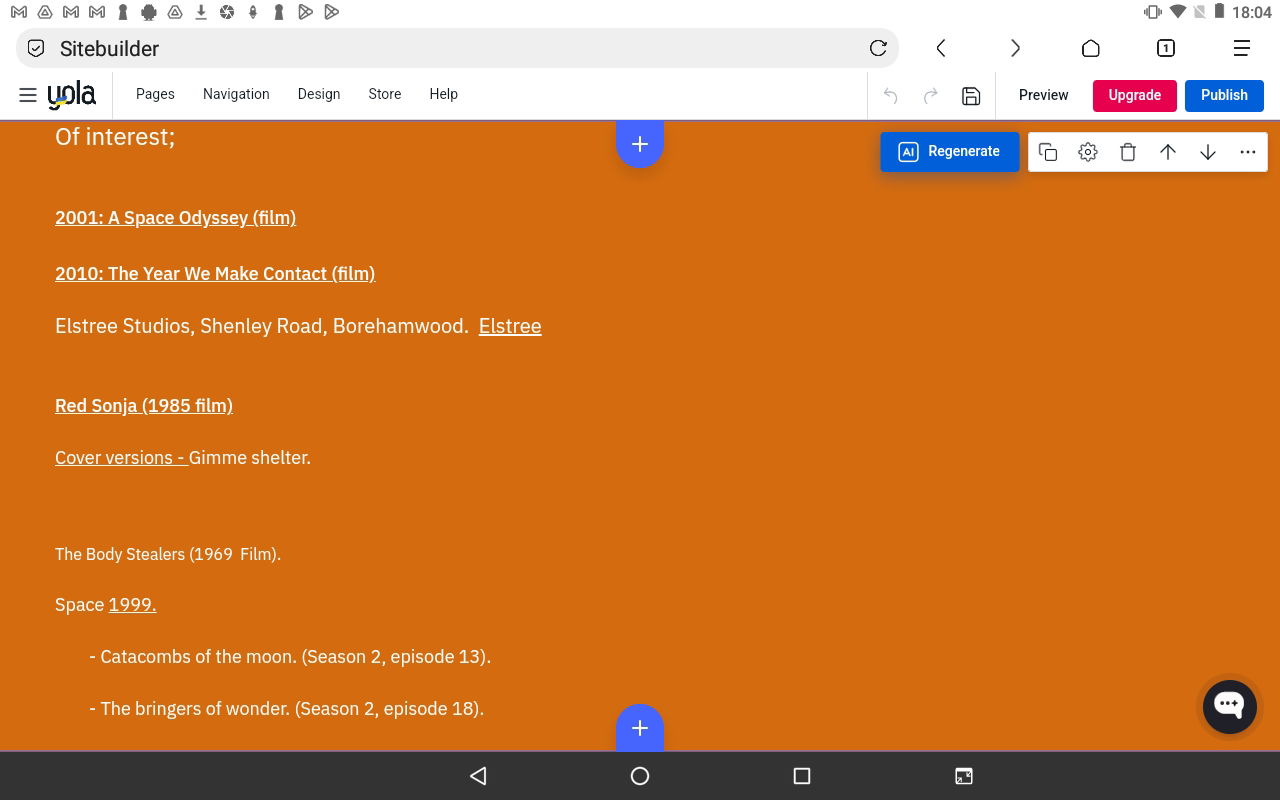Click the "Catacombs of the moon" line
Image resolution: width=1280 pixels, height=800 pixels.
(x=290, y=657)
